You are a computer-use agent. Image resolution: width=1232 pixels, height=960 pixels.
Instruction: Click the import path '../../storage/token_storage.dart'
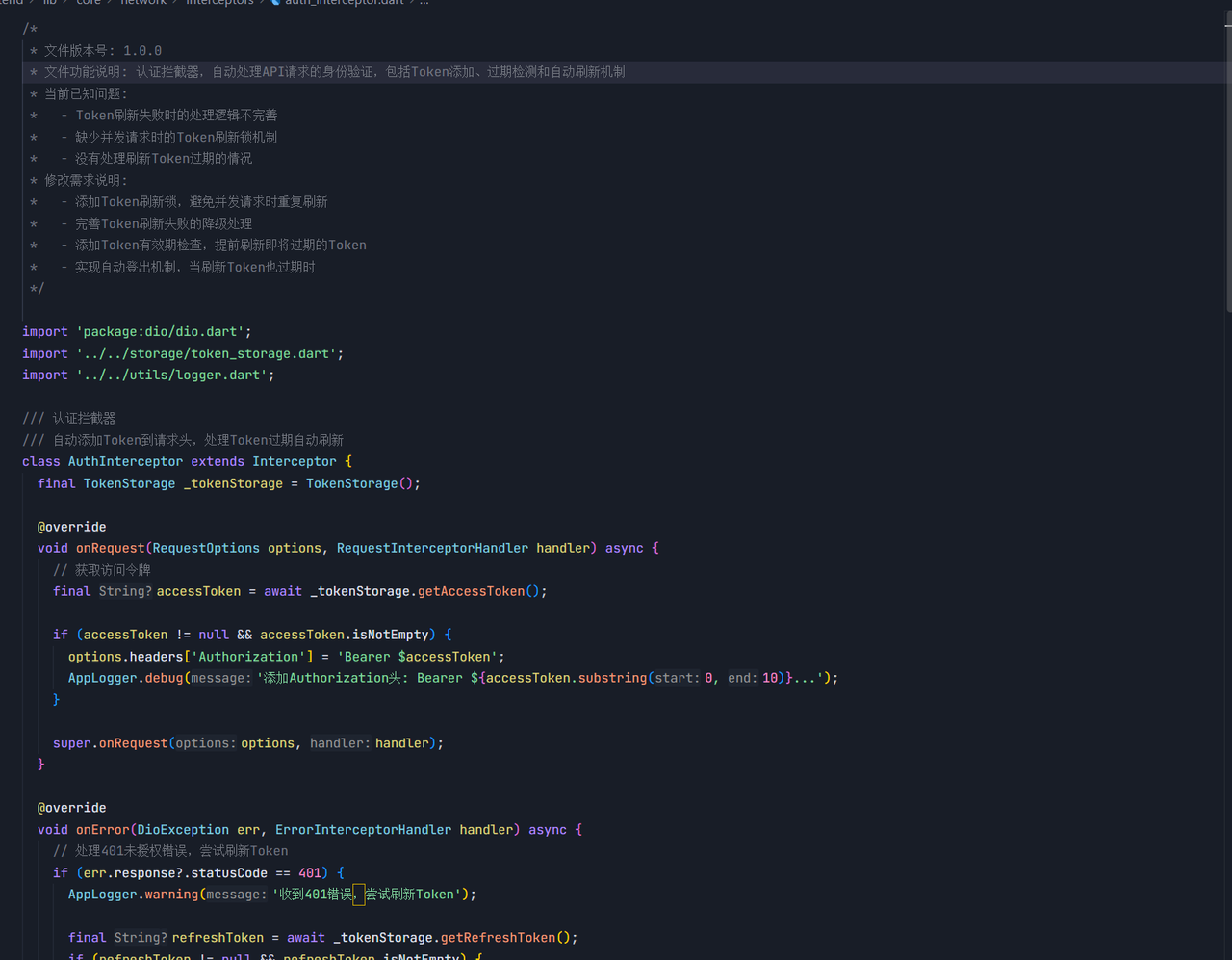tap(206, 353)
